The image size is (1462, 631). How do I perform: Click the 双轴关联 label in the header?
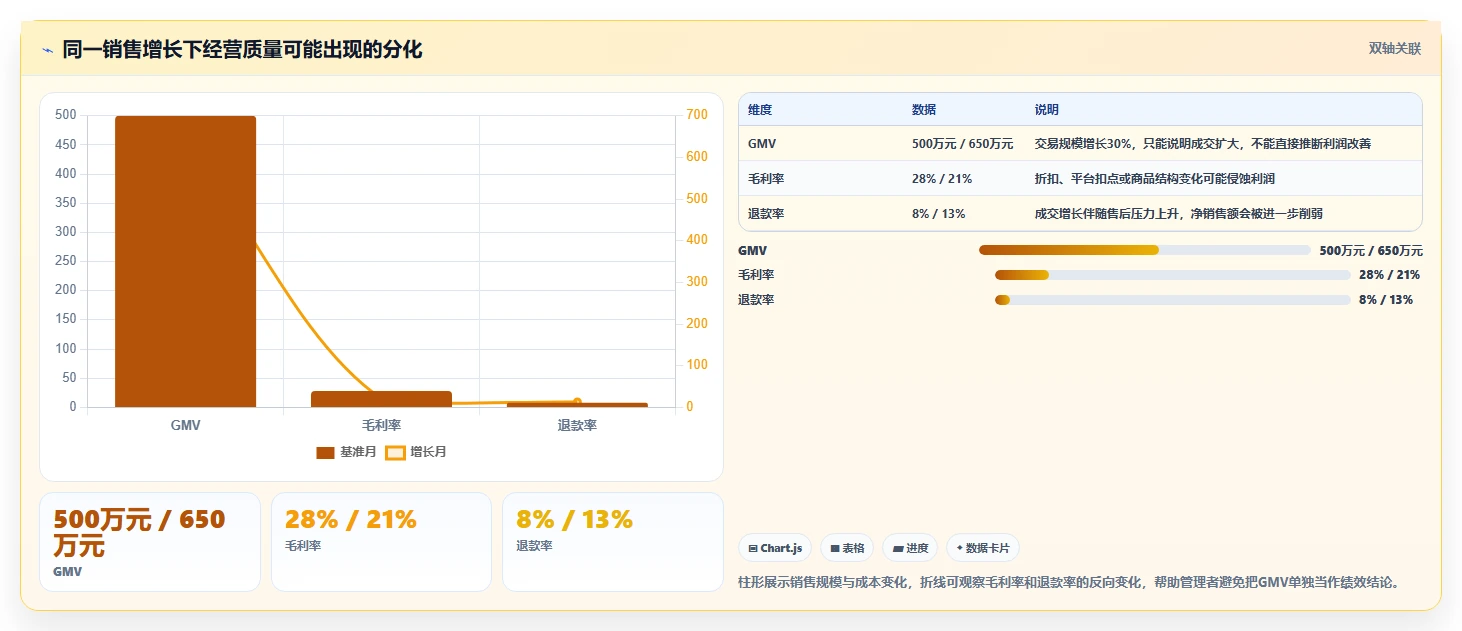click(x=1395, y=49)
